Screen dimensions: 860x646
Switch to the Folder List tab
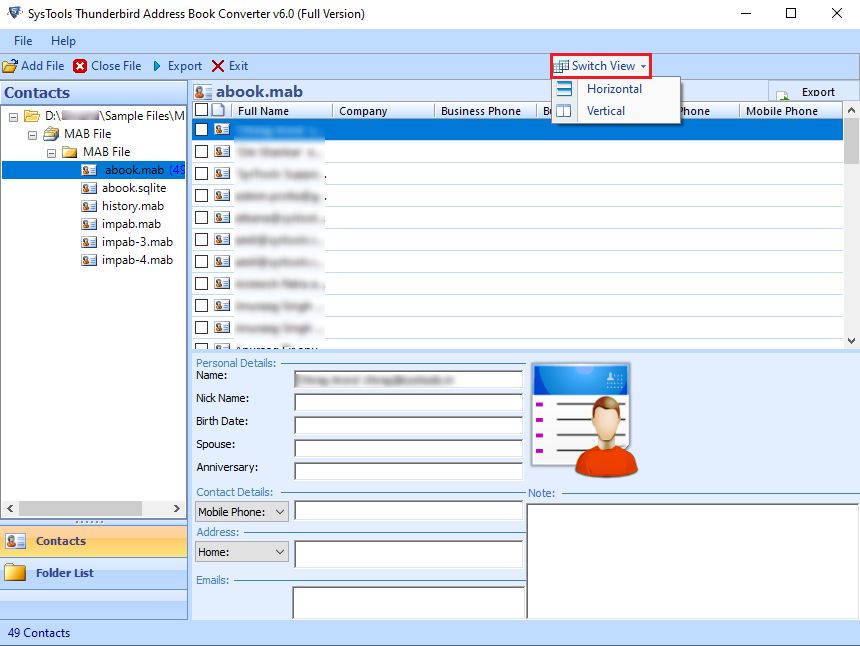click(x=94, y=573)
